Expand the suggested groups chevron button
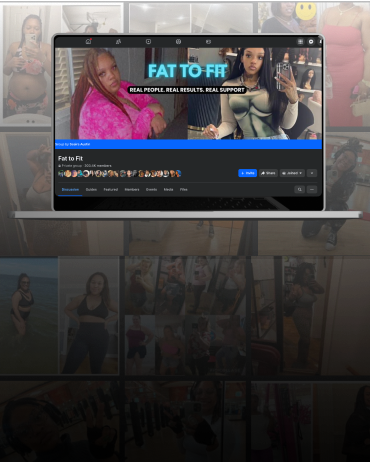Viewport: 370px width, 462px height. 312,173
